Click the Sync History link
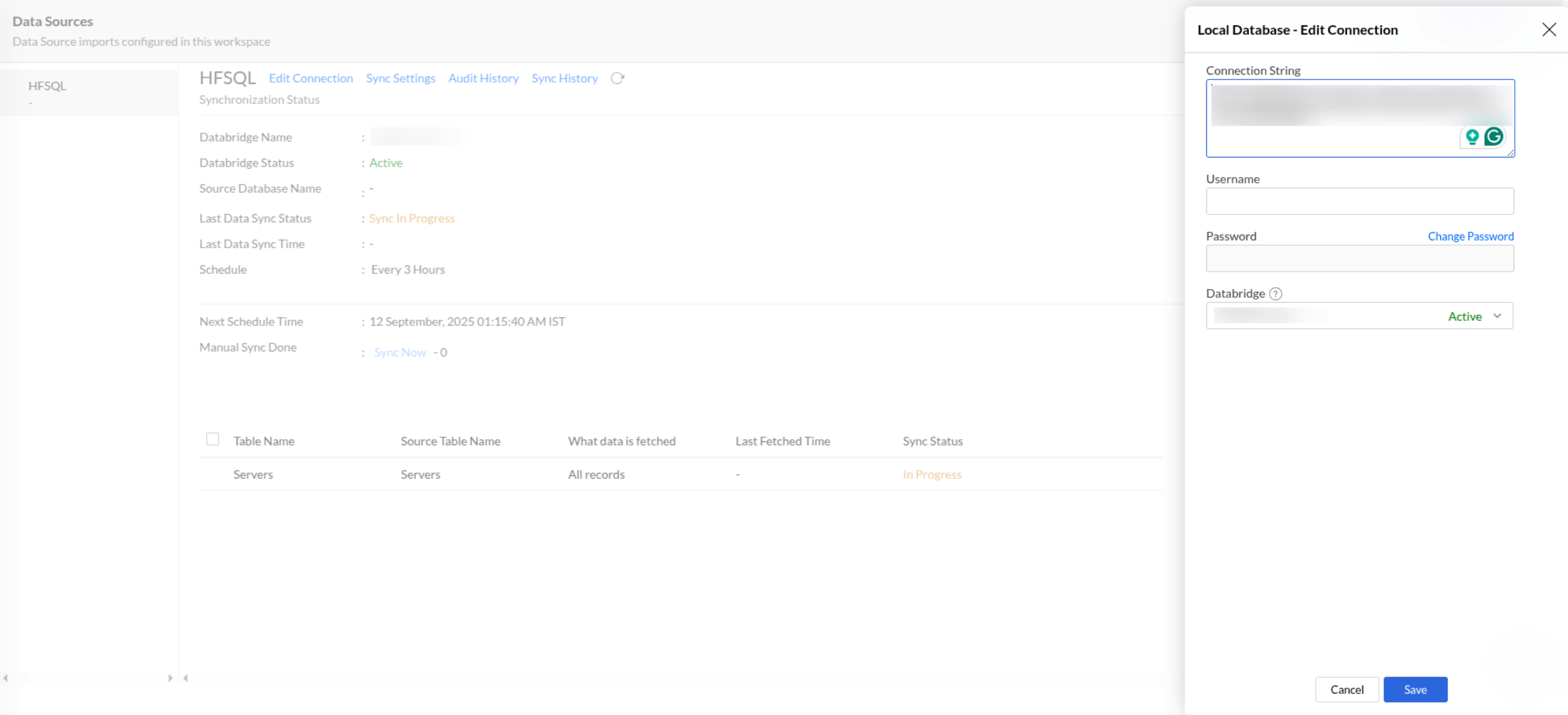 click(x=564, y=78)
